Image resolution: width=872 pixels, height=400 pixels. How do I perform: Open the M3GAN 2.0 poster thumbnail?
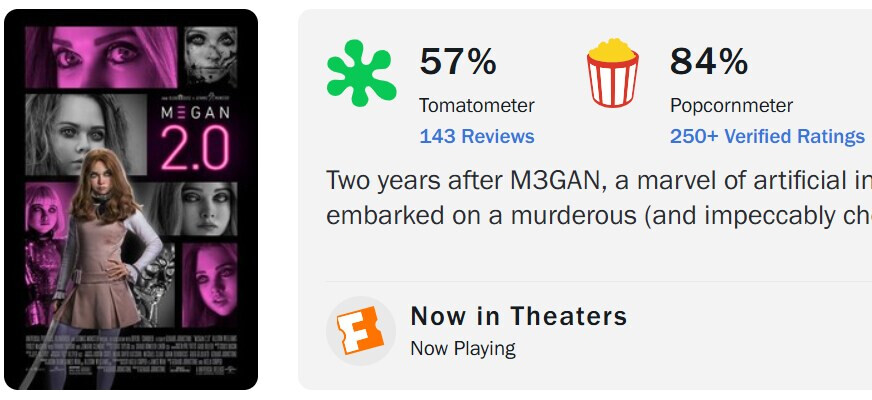click(x=131, y=199)
